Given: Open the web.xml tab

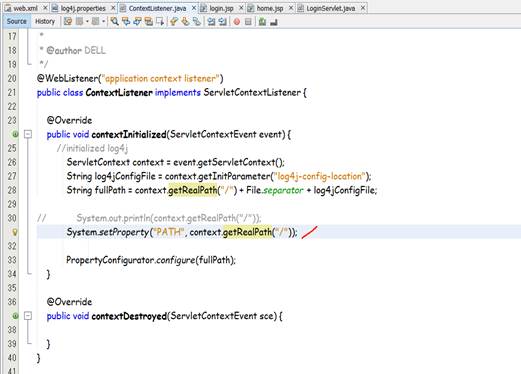Looking at the screenshot, I should (25, 8).
